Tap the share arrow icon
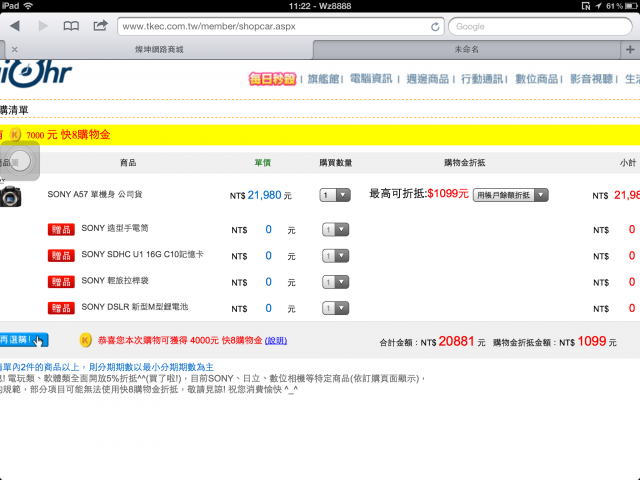This screenshot has height=480, width=640. [x=100, y=26]
